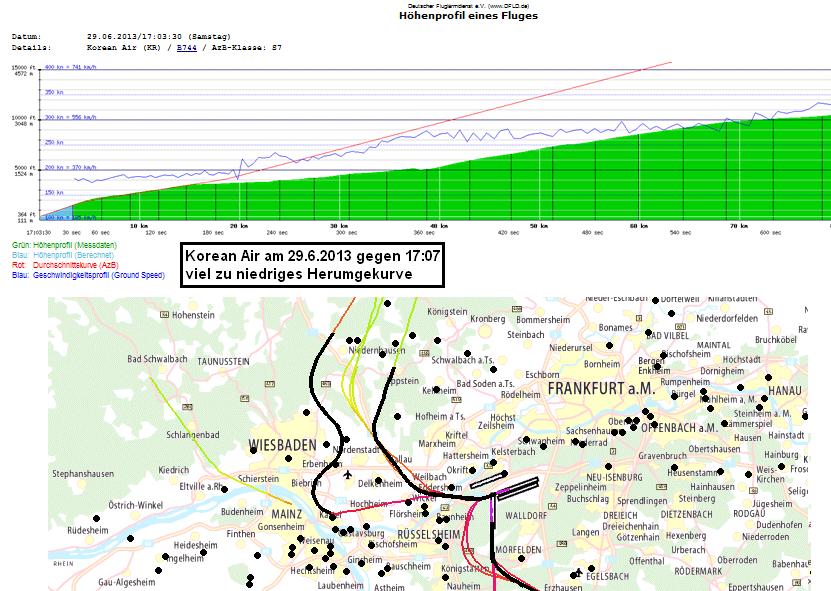Click the 'Rüdesheim' town label
The height and width of the screenshot is (591, 831).
(88, 531)
